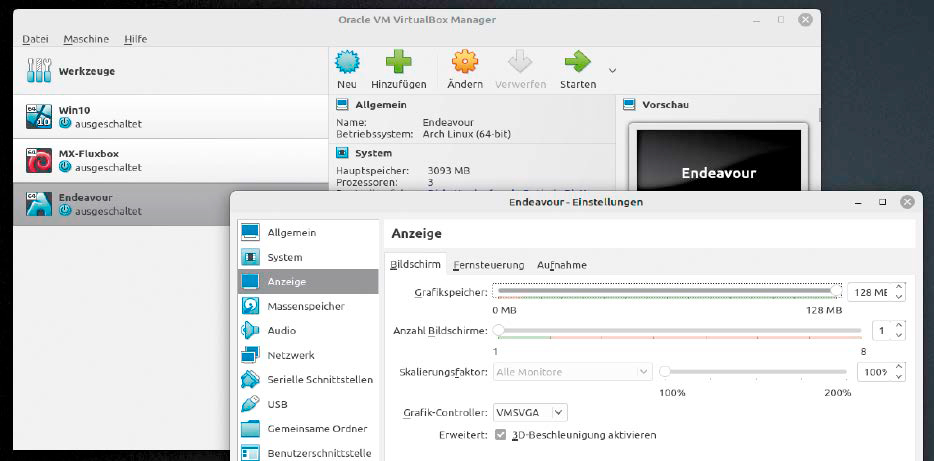This screenshot has height=461, width=934.
Task: Click Arch Linux (64-bit) text
Action: click(466, 134)
